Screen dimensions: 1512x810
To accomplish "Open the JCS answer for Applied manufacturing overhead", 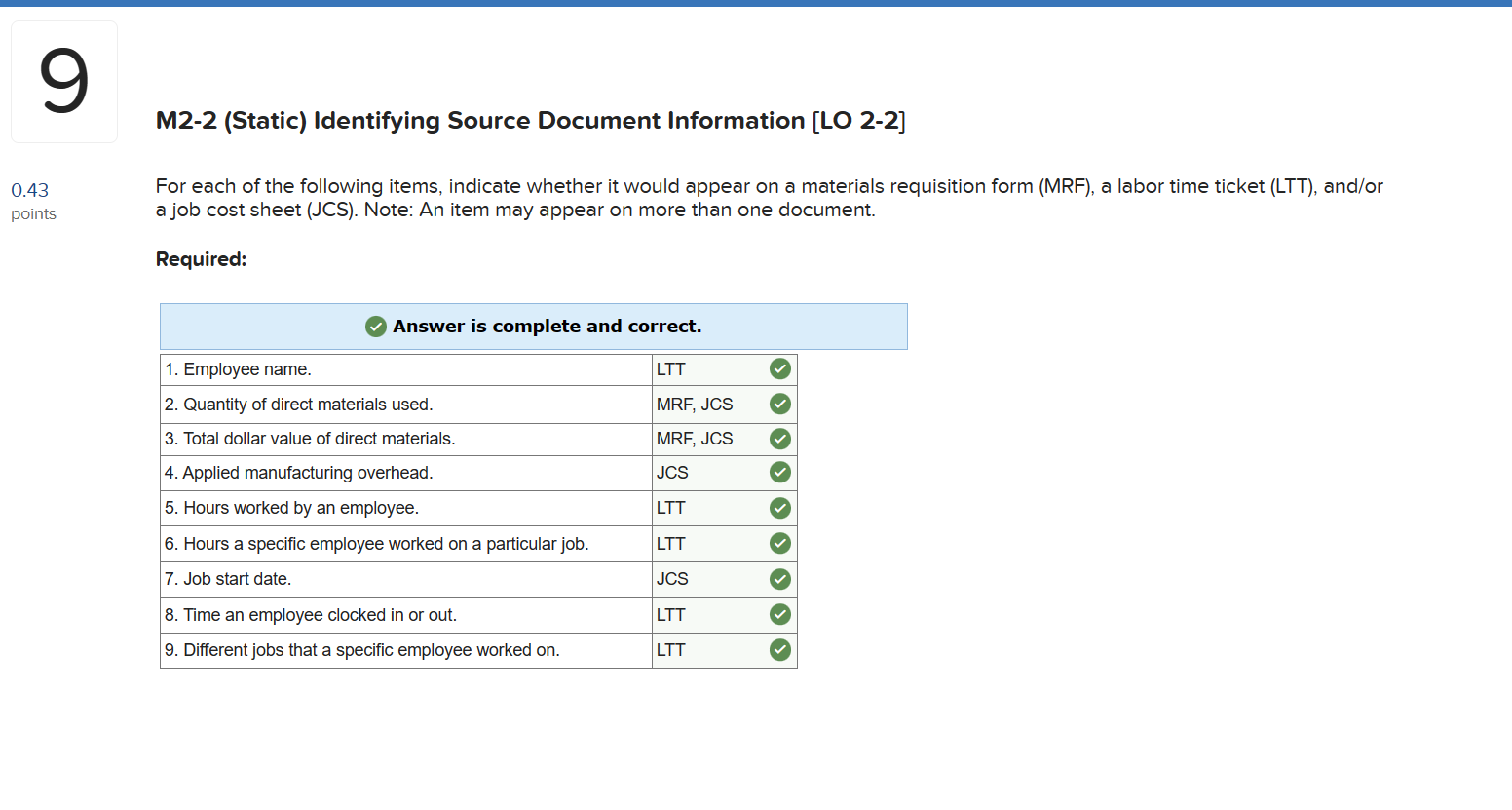I will pos(725,473).
